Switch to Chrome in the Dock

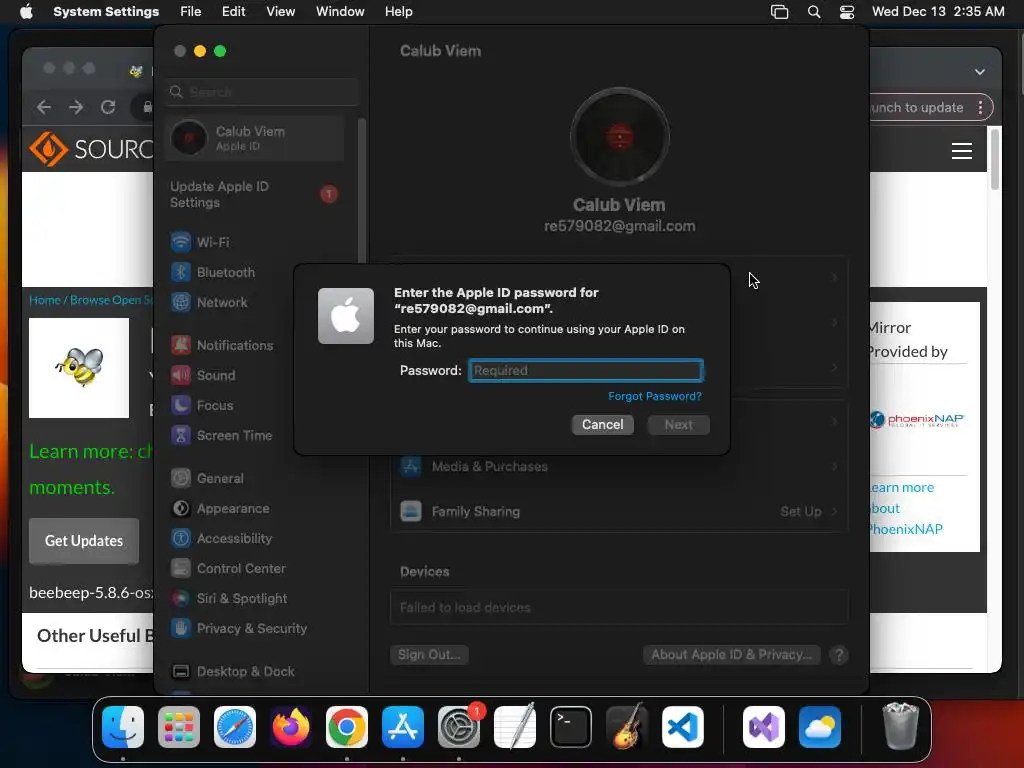[347, 727]
